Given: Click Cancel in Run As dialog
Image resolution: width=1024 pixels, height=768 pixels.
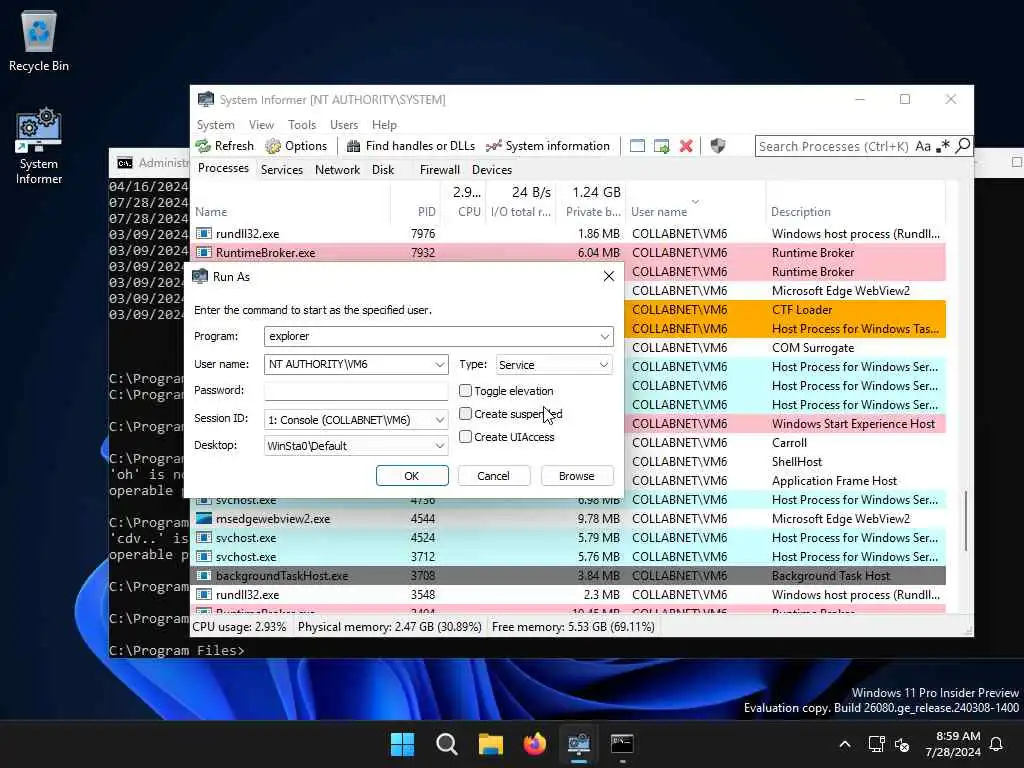Looking at the screenshot, I should (x=493, y=476).
